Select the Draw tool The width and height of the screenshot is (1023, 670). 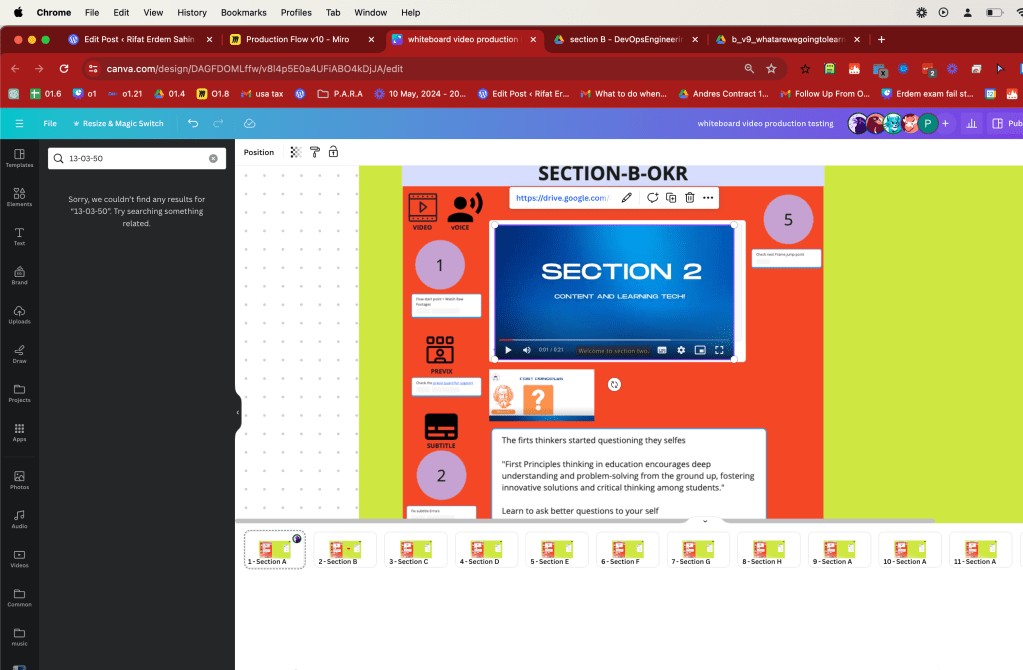(20, 354)
